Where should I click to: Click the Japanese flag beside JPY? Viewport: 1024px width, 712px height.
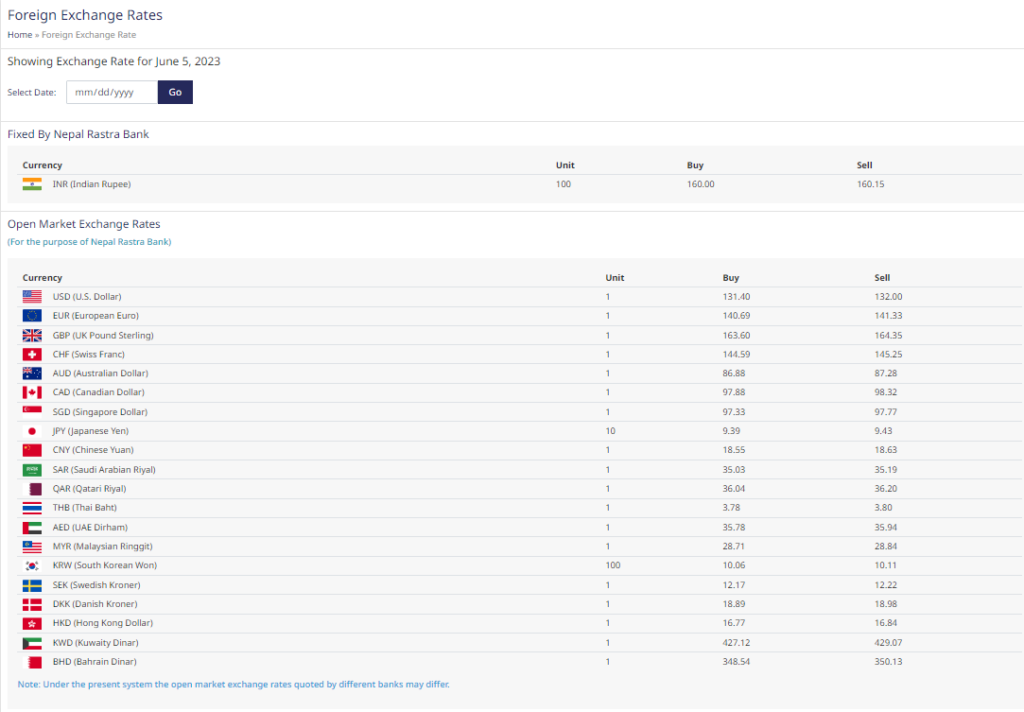click(32, 431)
